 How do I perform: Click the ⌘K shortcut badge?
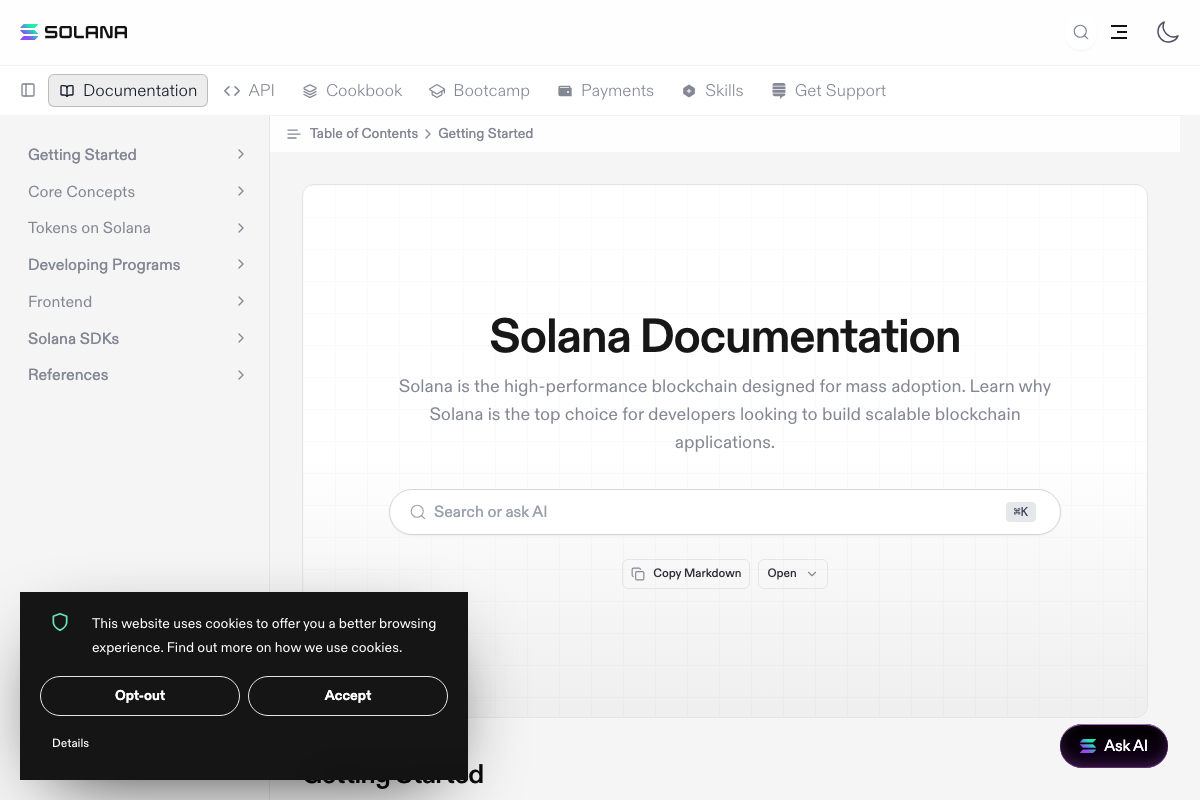[1021, 512]
